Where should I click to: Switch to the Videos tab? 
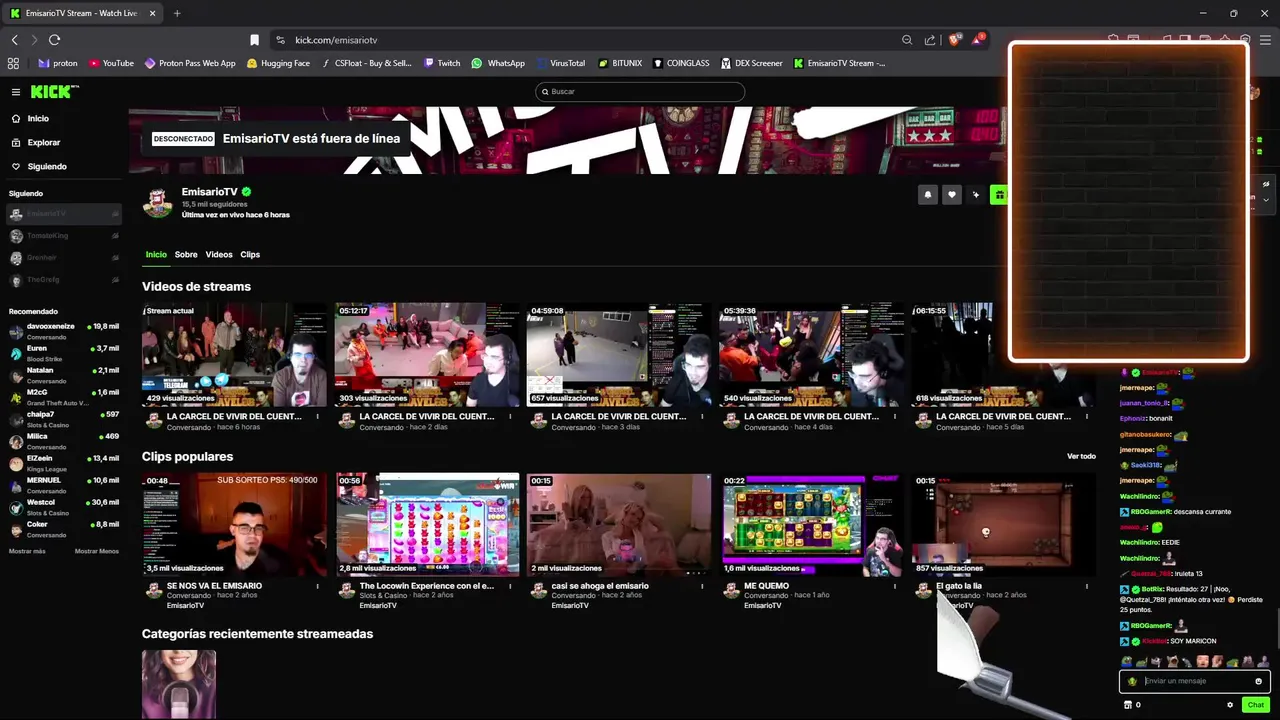click(x=219, y=254)
